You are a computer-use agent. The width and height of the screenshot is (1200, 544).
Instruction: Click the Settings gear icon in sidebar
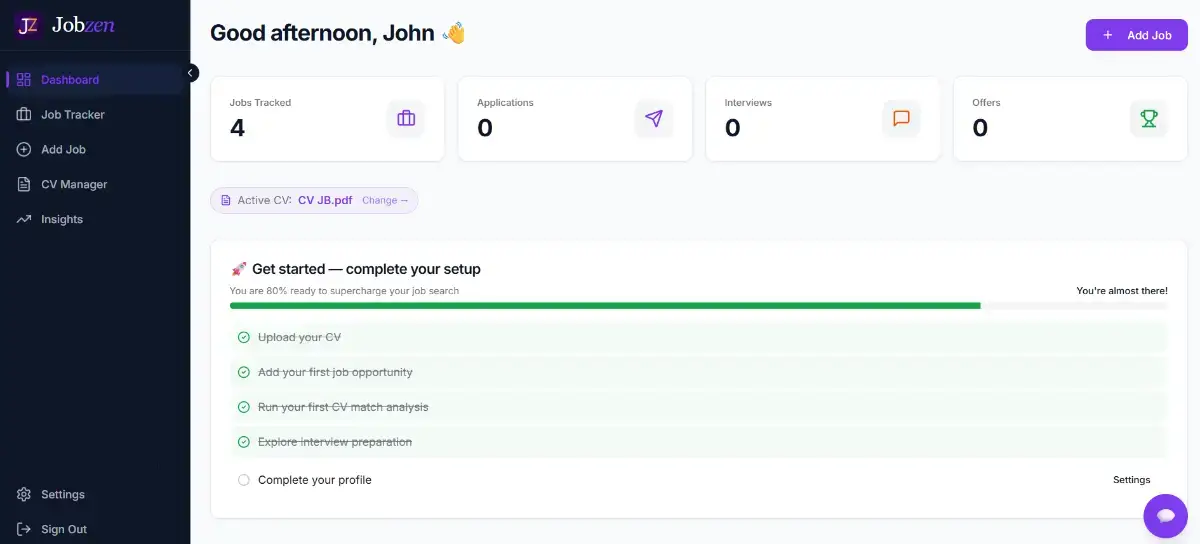[x=24, y=494]
